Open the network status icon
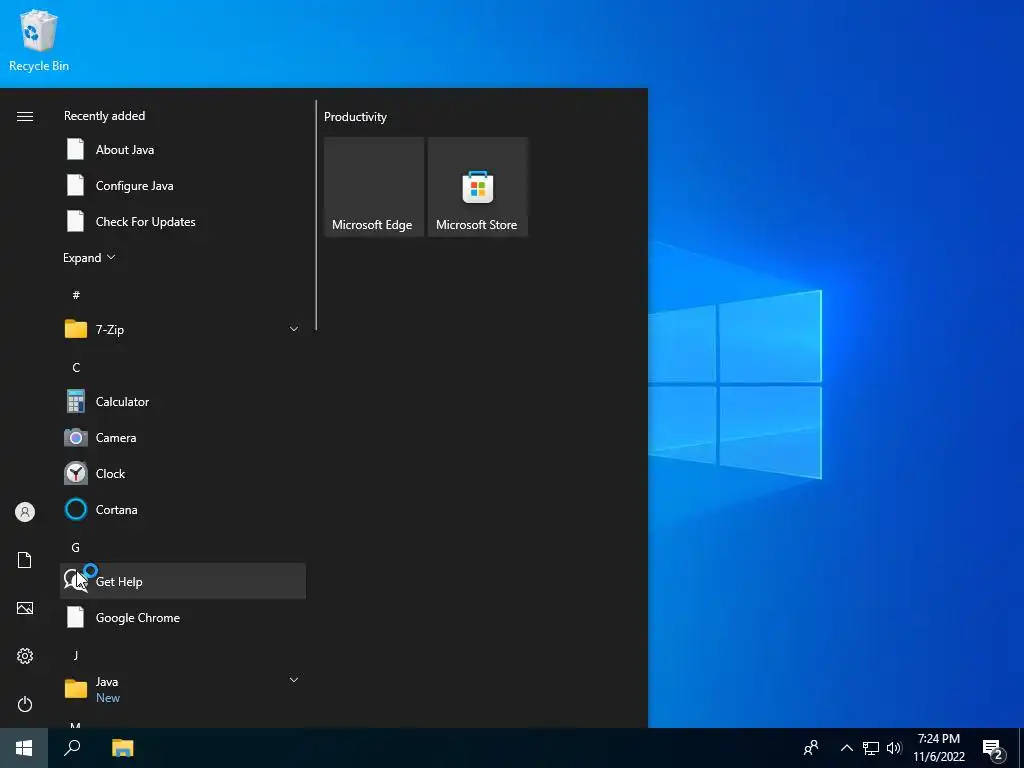Image resolution: width=1024 pixels, height=768 pixels. (871, 748)
